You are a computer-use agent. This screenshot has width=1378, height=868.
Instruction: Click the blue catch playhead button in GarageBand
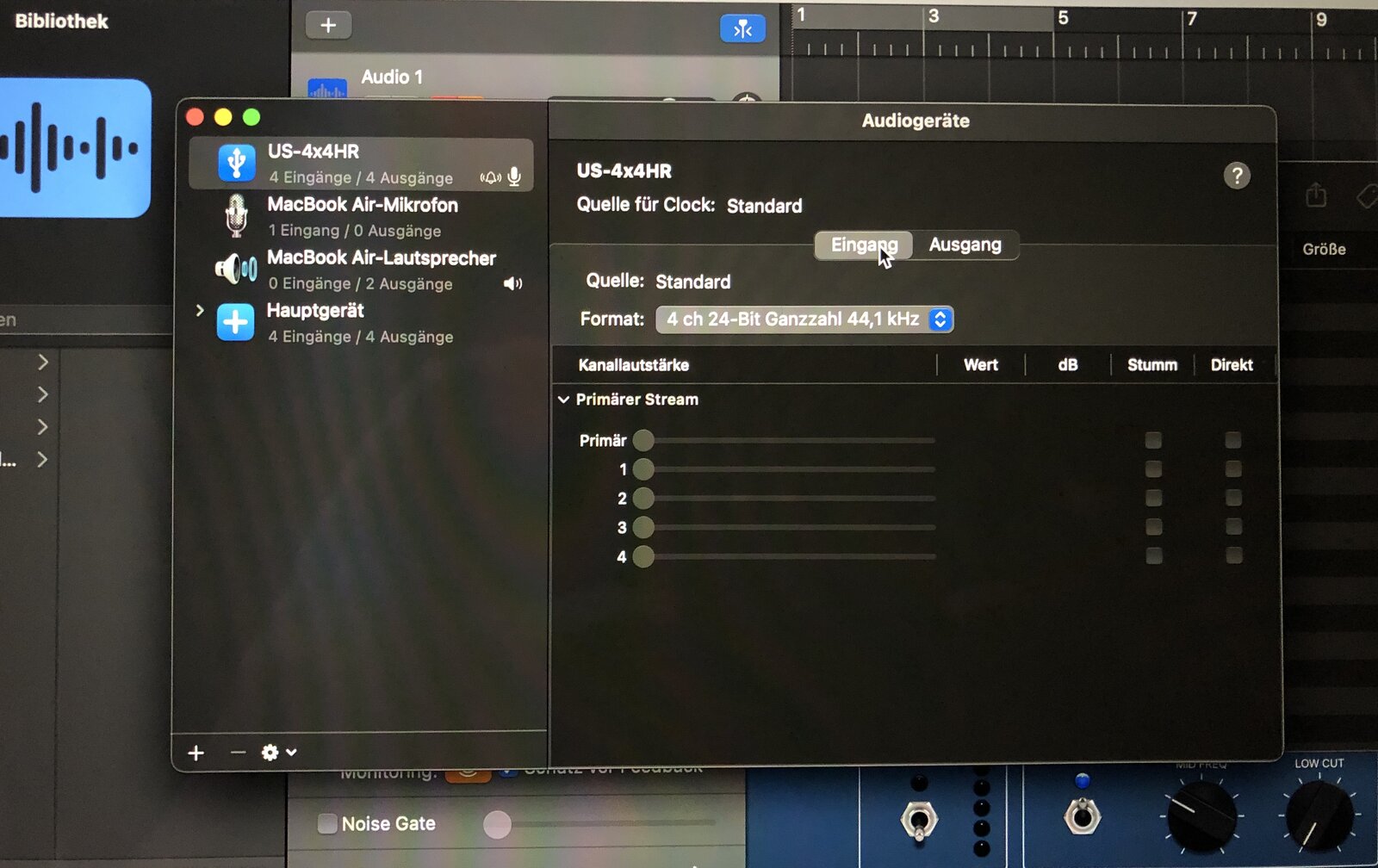tap(742, 29)
